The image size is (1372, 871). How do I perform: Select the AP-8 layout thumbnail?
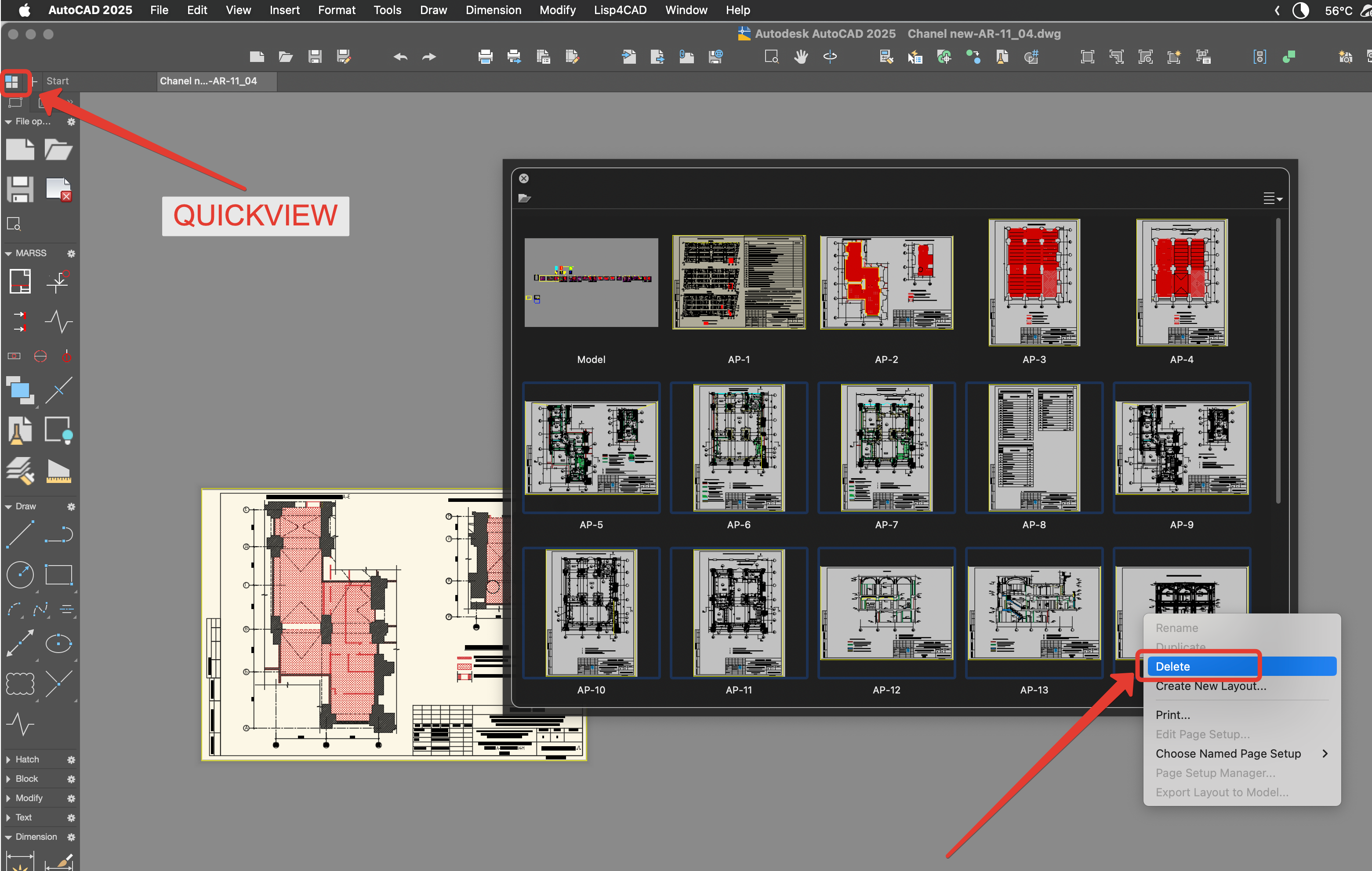(x=1034, y=448)
